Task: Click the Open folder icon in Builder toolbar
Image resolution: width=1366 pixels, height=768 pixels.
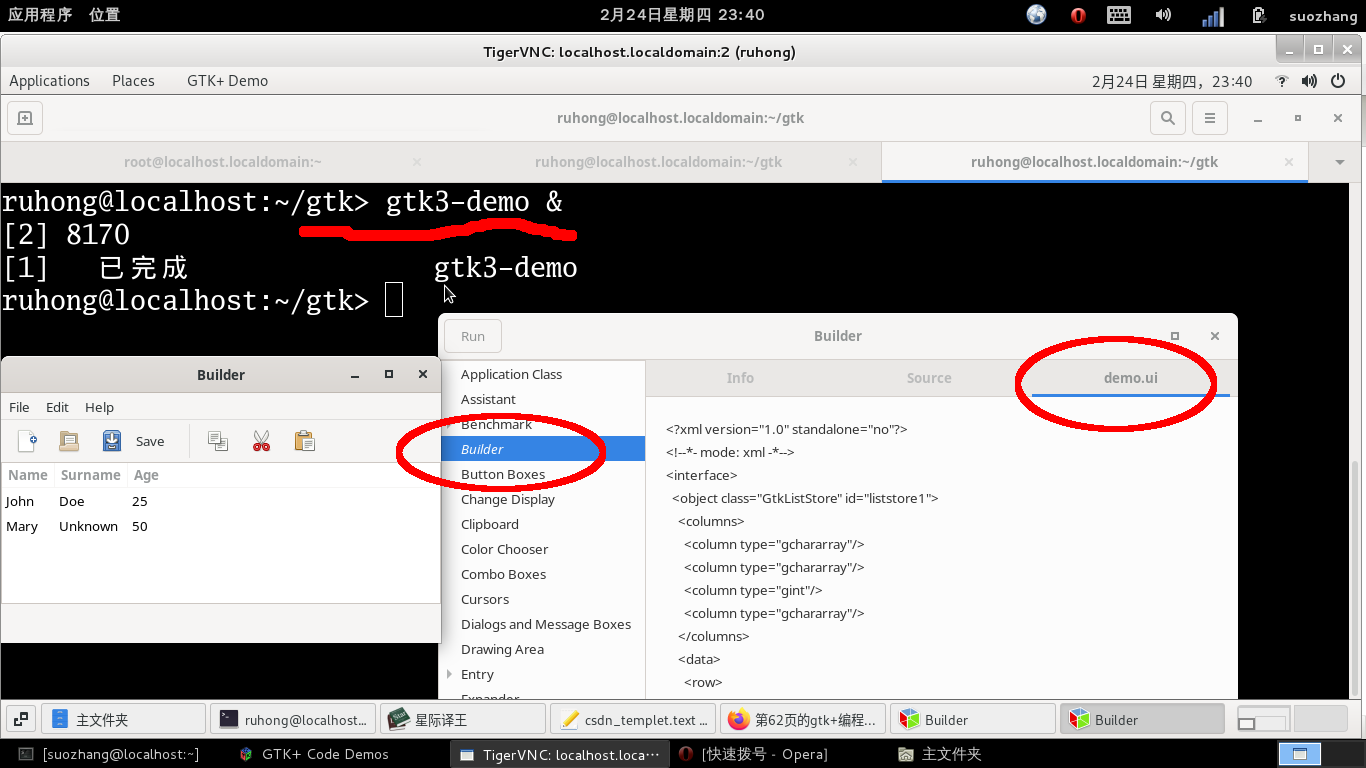Action: [x=69, y=441]
